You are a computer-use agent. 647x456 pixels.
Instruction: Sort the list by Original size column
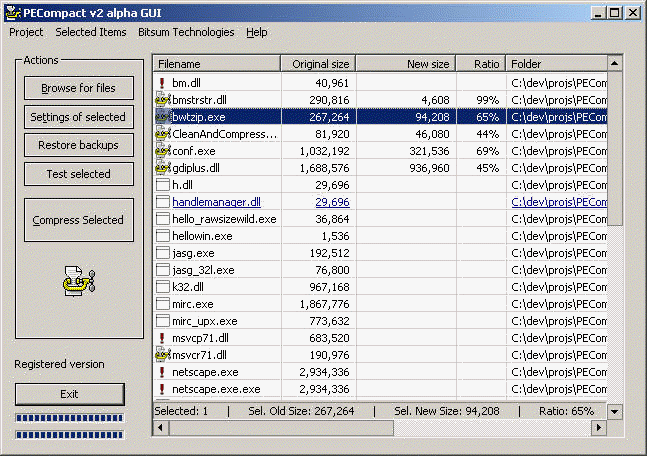(317, 64)
